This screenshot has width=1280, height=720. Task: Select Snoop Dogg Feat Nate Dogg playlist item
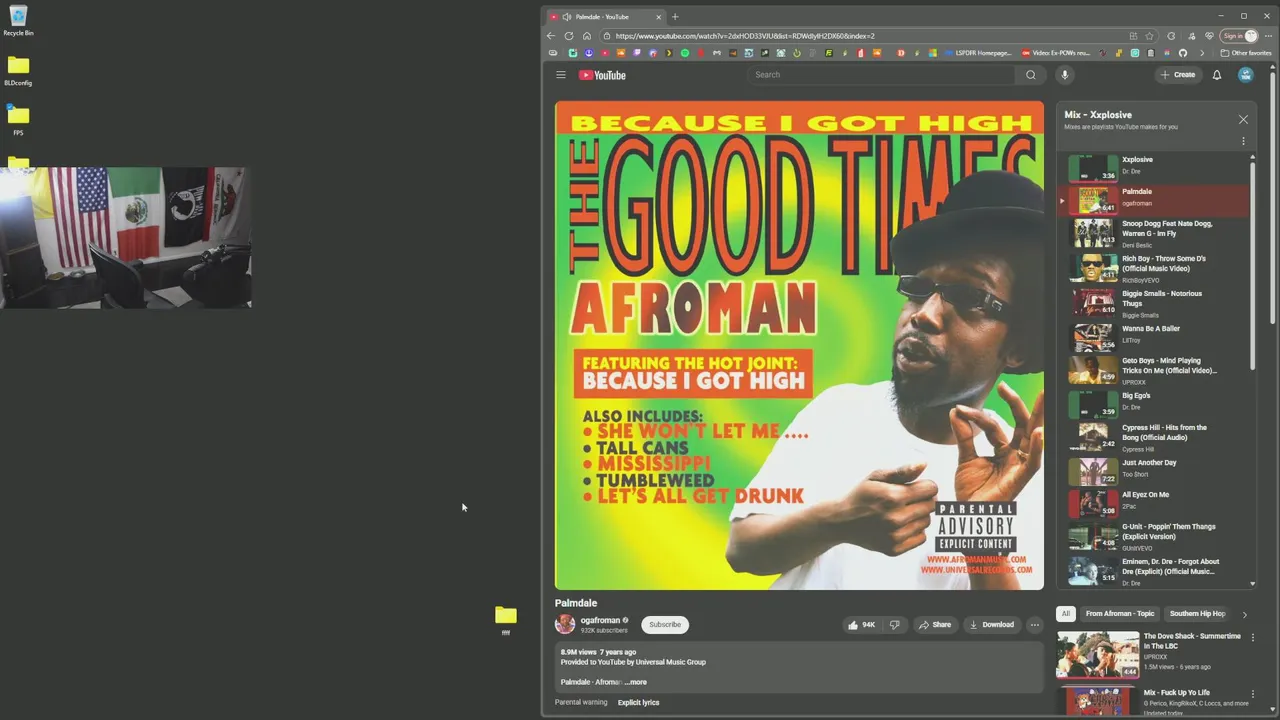1155,233
